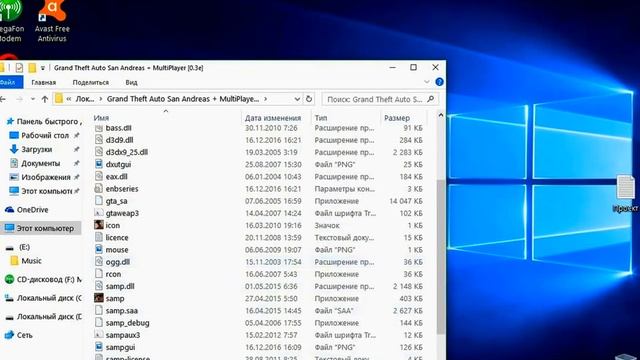Switch to the Главная ribbon tab
This screenshot has width=640, height=360.
(x=44, y=82)
